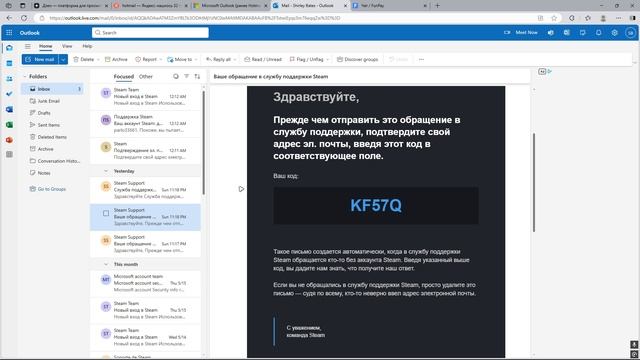Open the Microsoft account team message
The height and width of the screenshot is (360, 640).
click(x=145, y=283)
